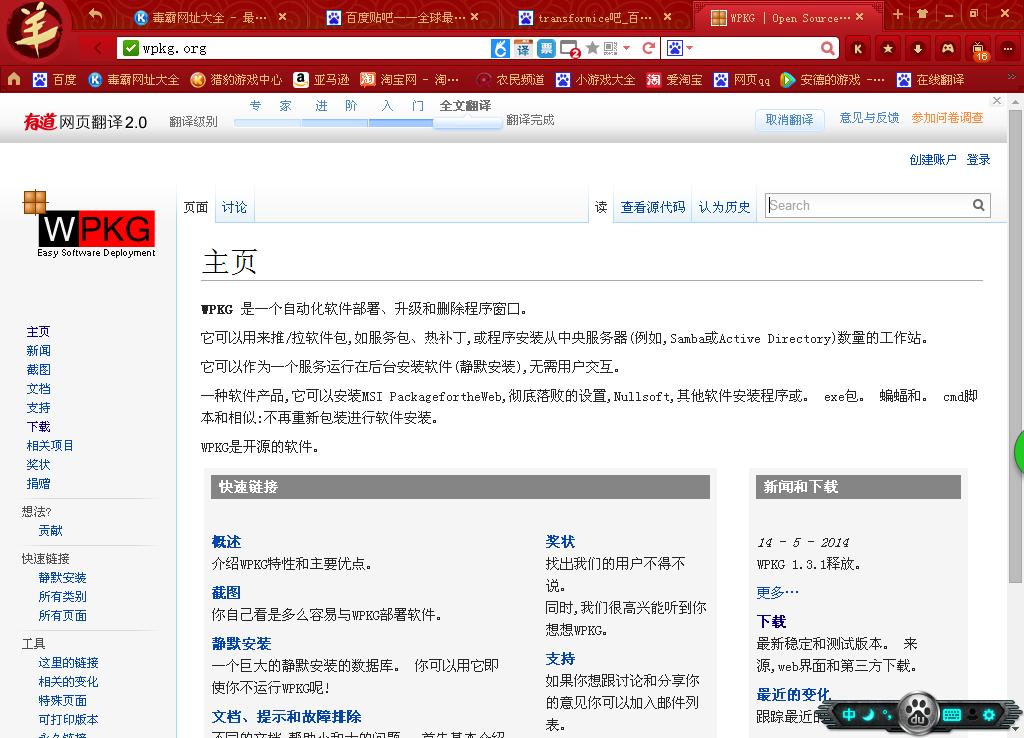Click the game controller toolbar button
1024x738 pixels.
948,48
